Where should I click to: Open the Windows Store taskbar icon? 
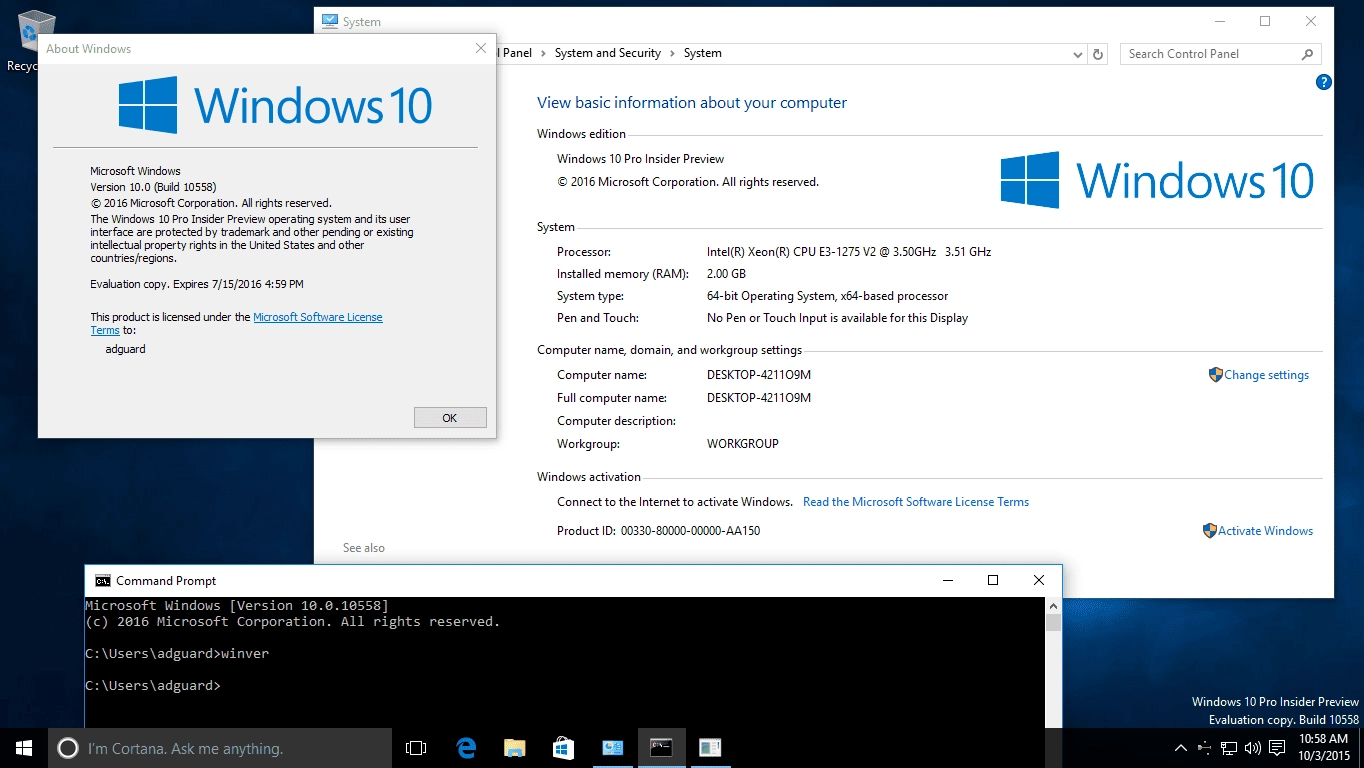563,748
